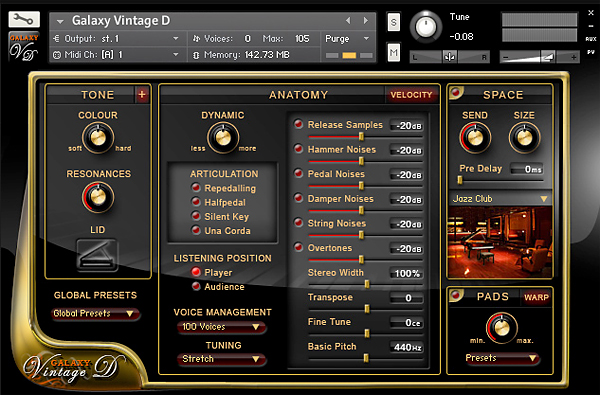
Task: Expand instrument menu arrow beside Galaxy Vintage D
Action: [60, 21]
